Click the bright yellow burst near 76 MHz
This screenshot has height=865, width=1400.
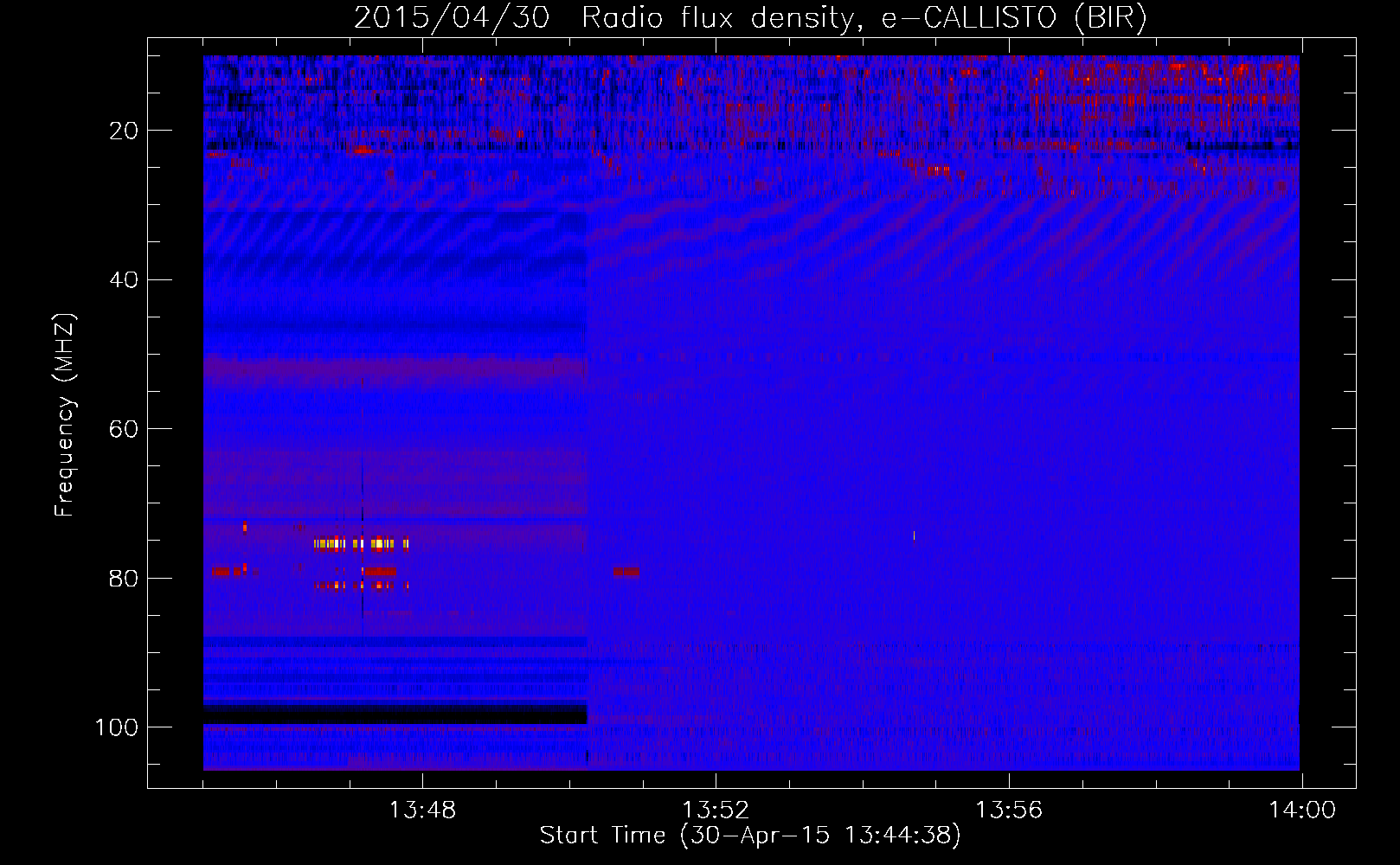coord(362,544)
